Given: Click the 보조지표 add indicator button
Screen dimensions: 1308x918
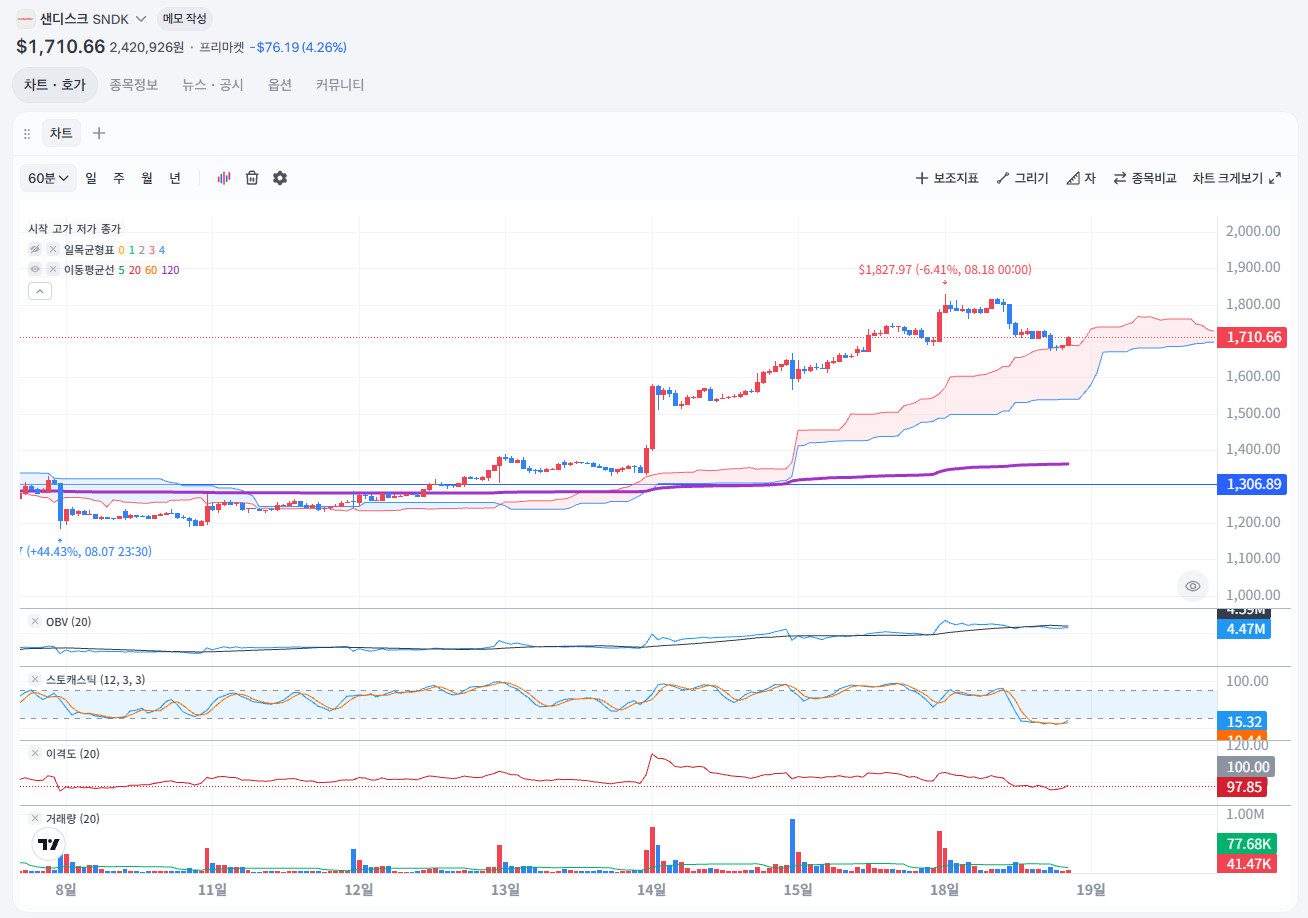Looking at the screenshot, I should click(x=947, y=178).
